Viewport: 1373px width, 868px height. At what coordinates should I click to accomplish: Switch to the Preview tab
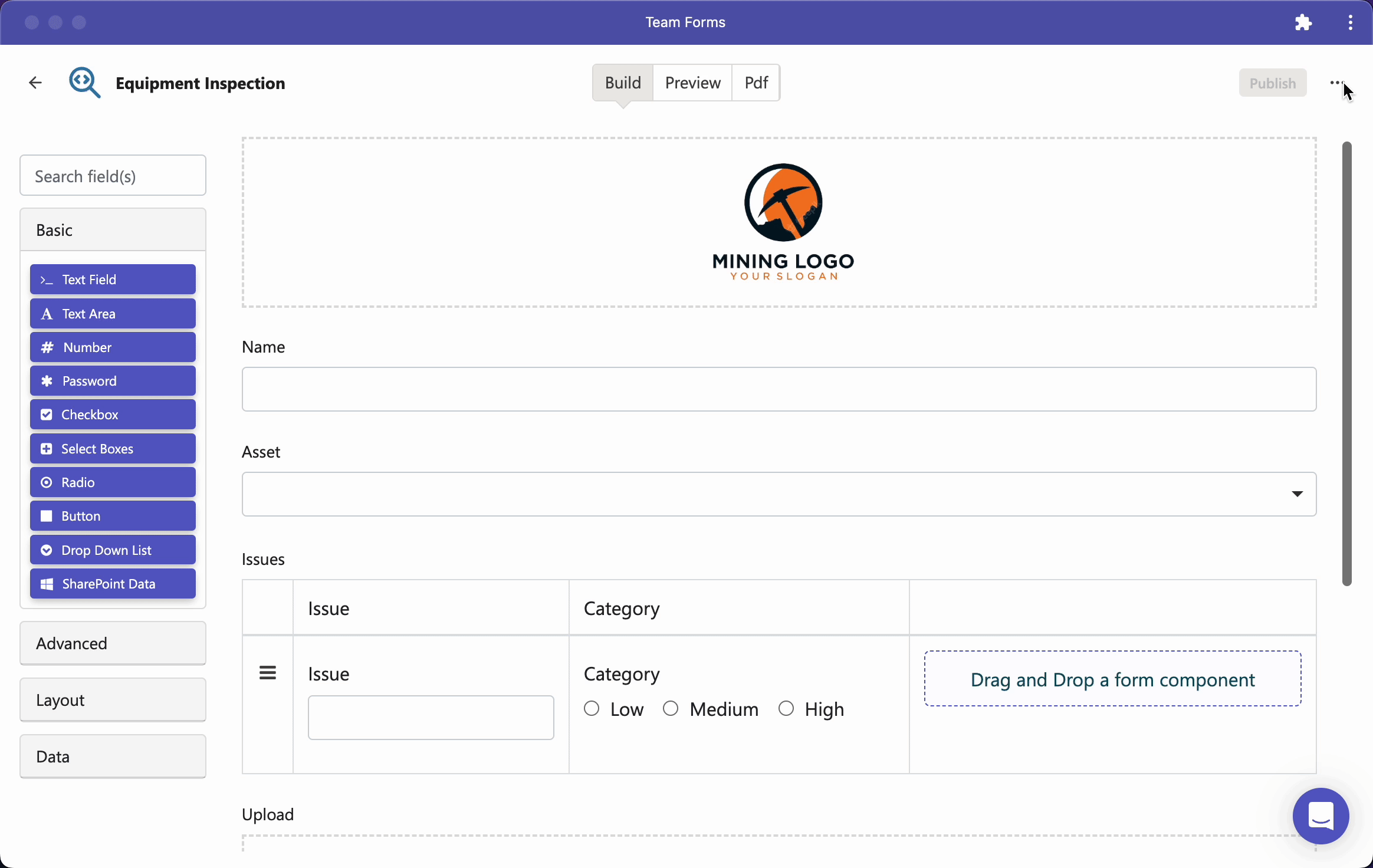coord(692,83)
